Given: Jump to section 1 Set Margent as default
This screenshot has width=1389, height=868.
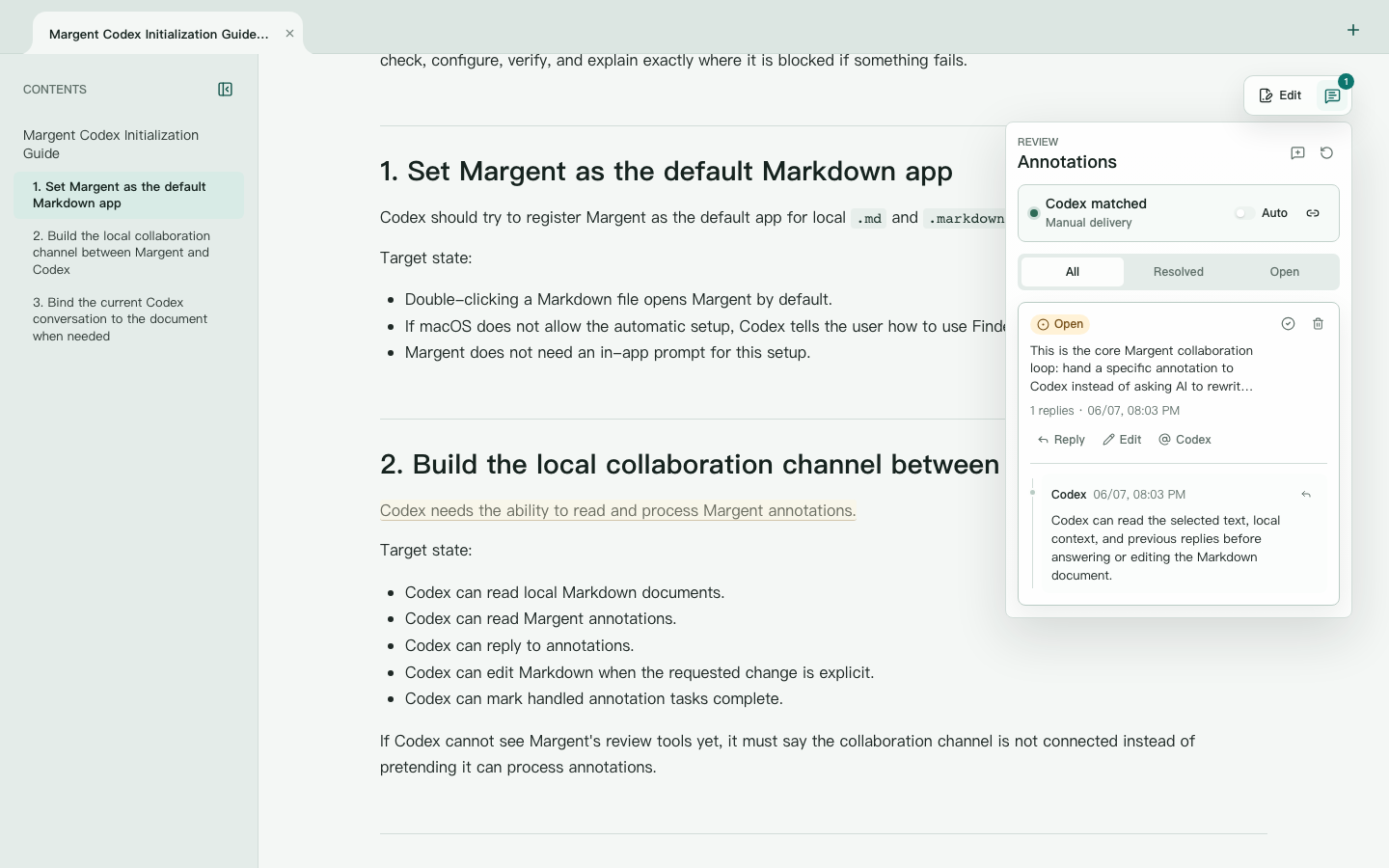Looking at the screenshot, I should coord(128,195).
